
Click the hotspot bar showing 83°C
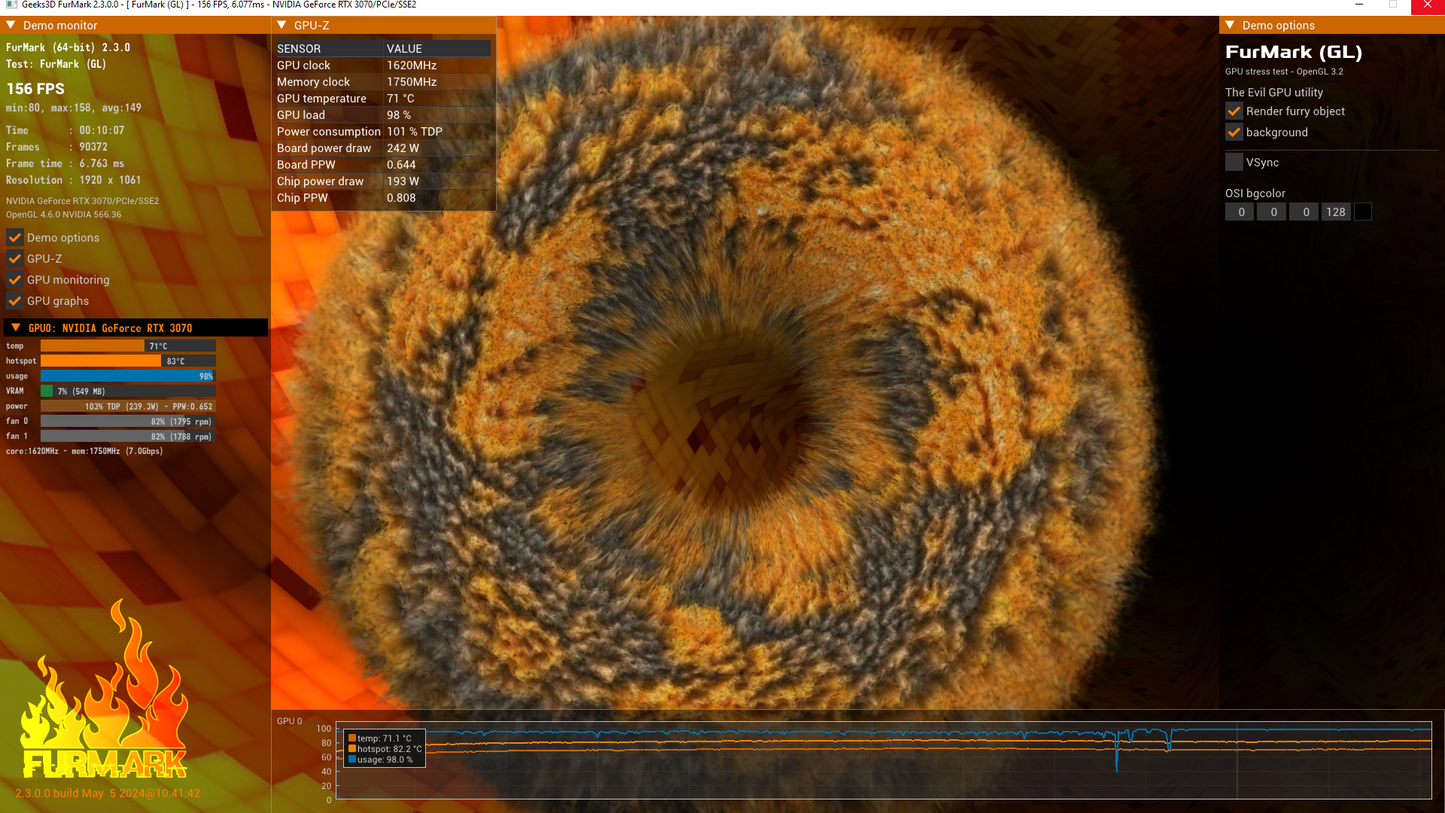(x=128, y=361)
